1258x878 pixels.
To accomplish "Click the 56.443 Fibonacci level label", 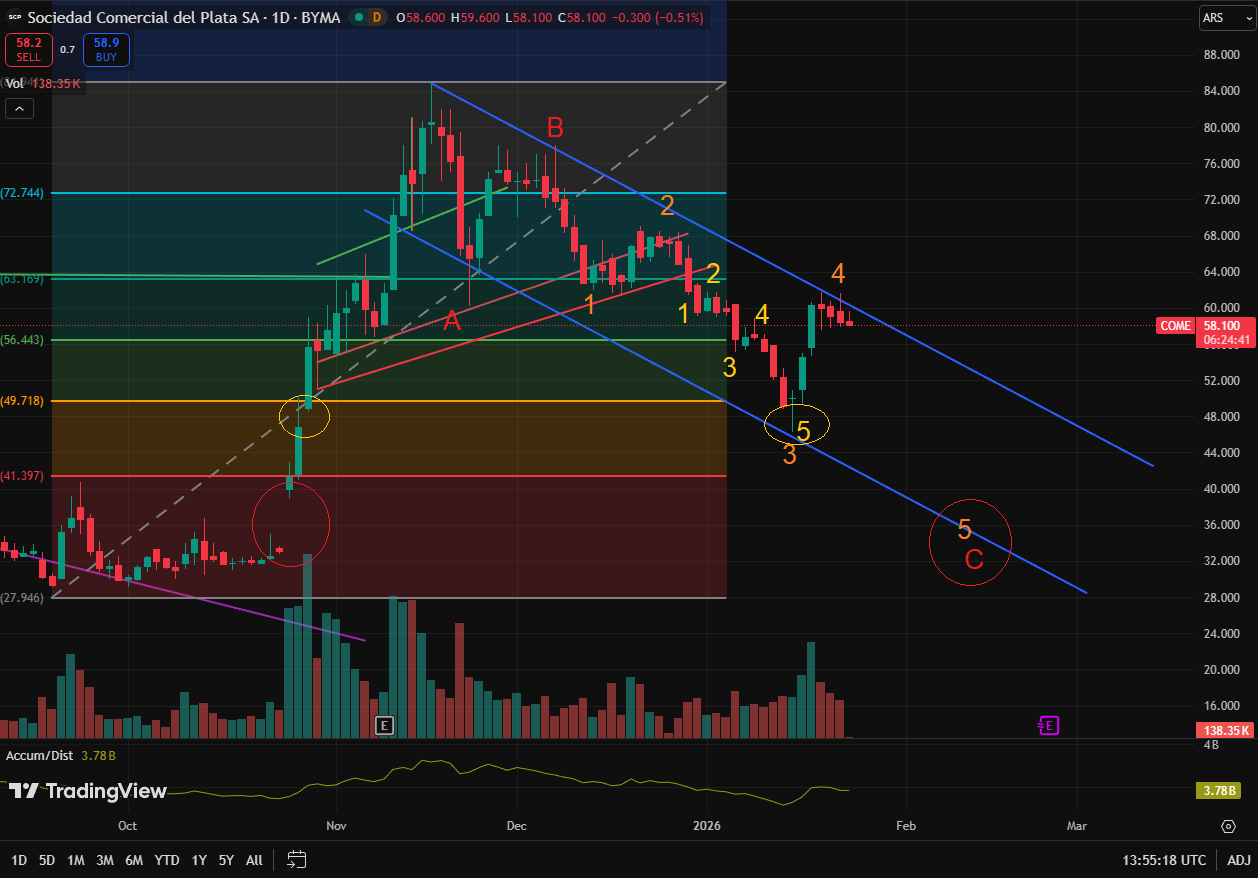I will click(x=22, y=340).
